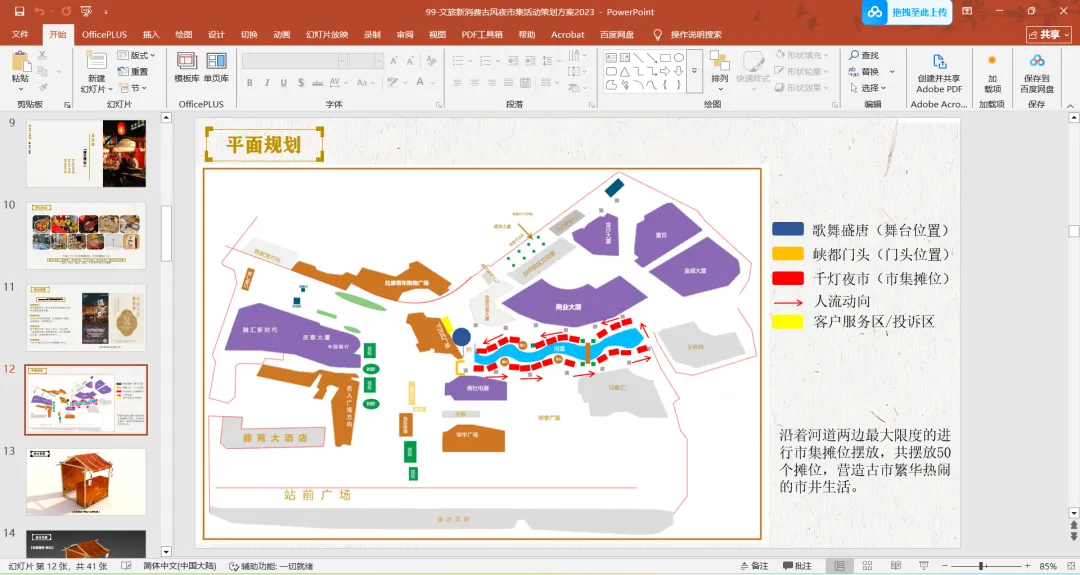Image resolution: width=1080 pixels, height=575 pixels.
Task: Open the Single Page Library (单页库)
Action: [x=216, y=67]
